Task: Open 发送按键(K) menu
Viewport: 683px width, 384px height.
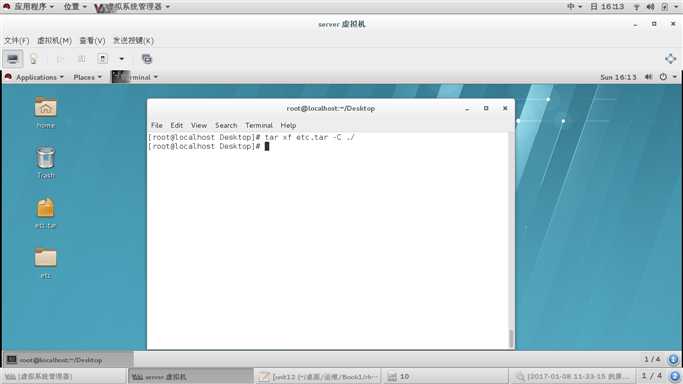Action: [133, 40]
